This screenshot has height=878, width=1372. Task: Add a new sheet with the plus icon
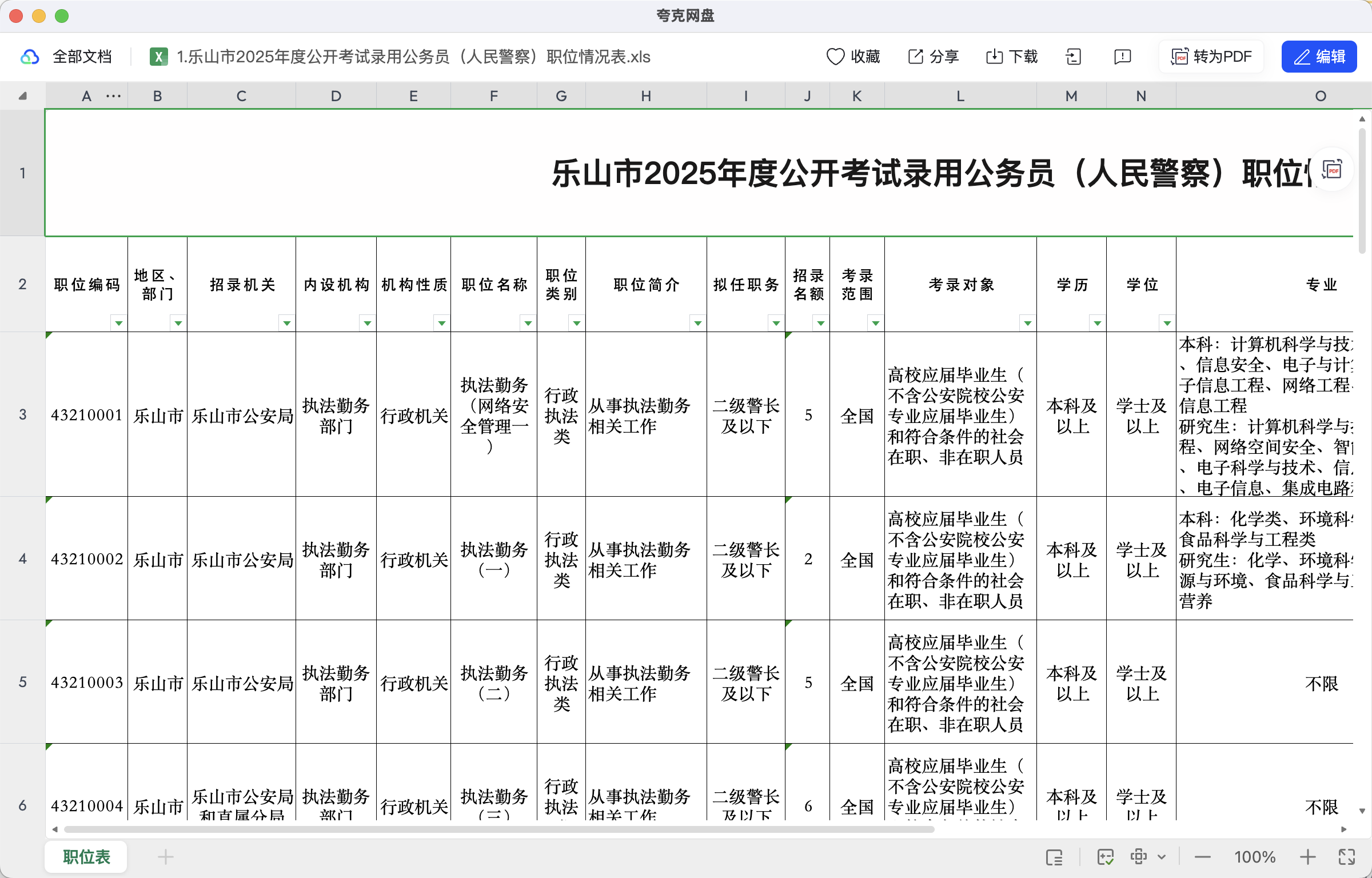(x=165, y=857)
